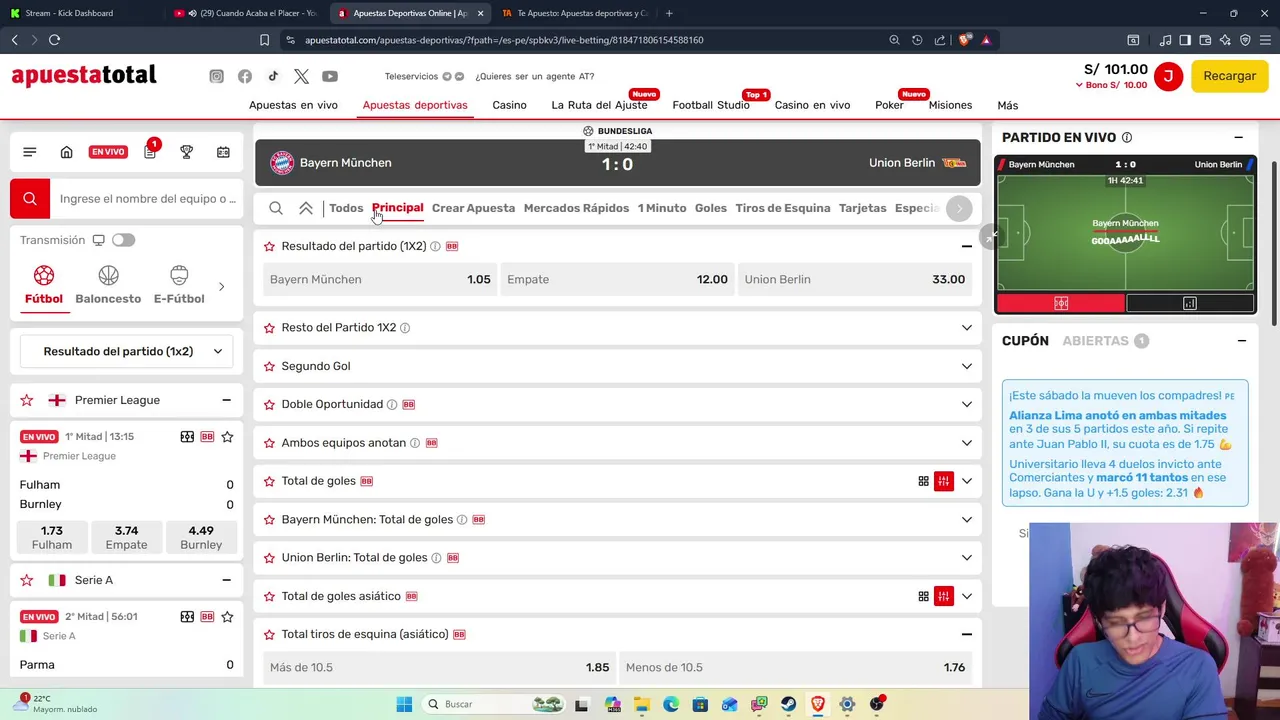Click the Windows Start button
The height and width of the screenshot is (720, 1280).
[x=404, y=704]
